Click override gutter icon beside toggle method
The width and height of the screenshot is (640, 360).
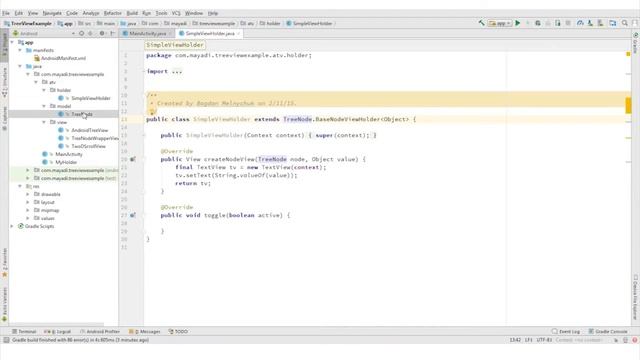133,215
